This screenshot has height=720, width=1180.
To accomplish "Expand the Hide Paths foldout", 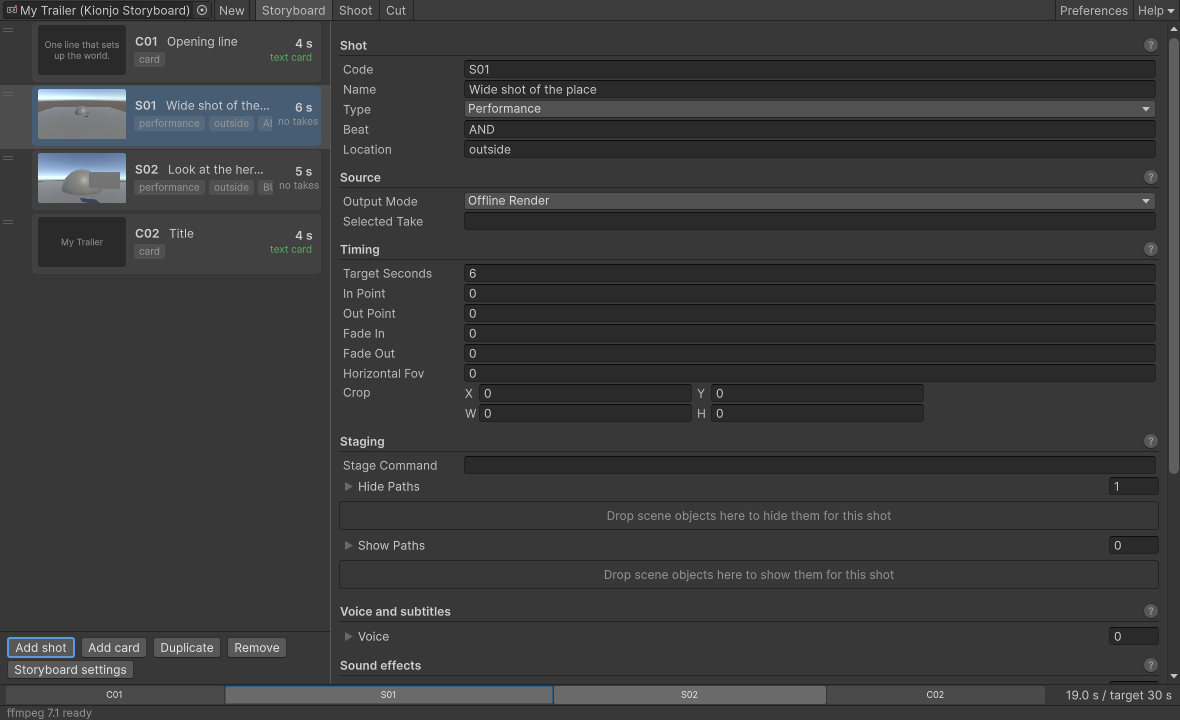I will [348, 487].
